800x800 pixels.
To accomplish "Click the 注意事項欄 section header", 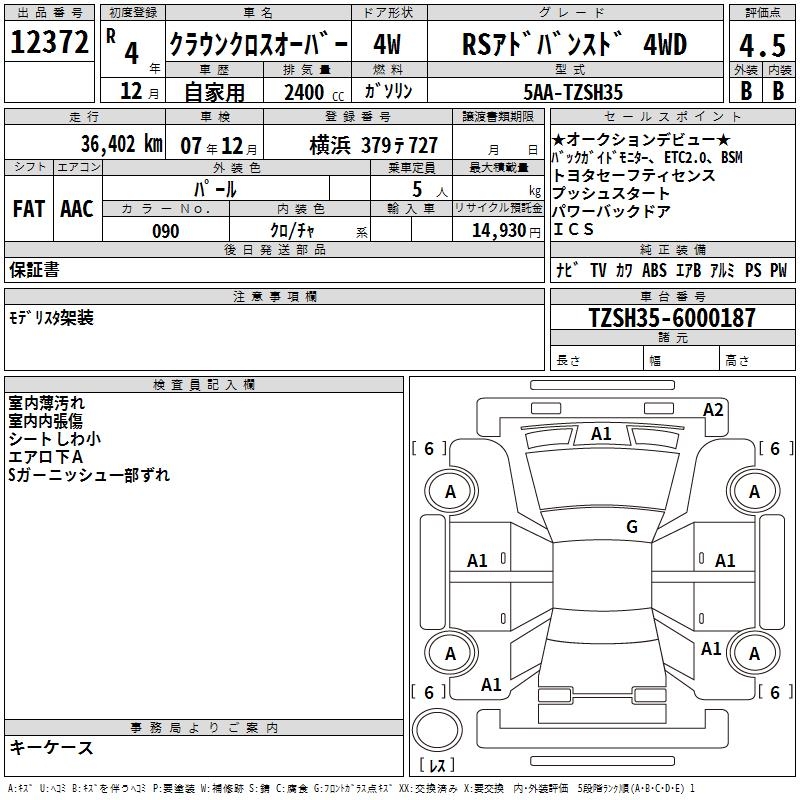I will point(274,296).
